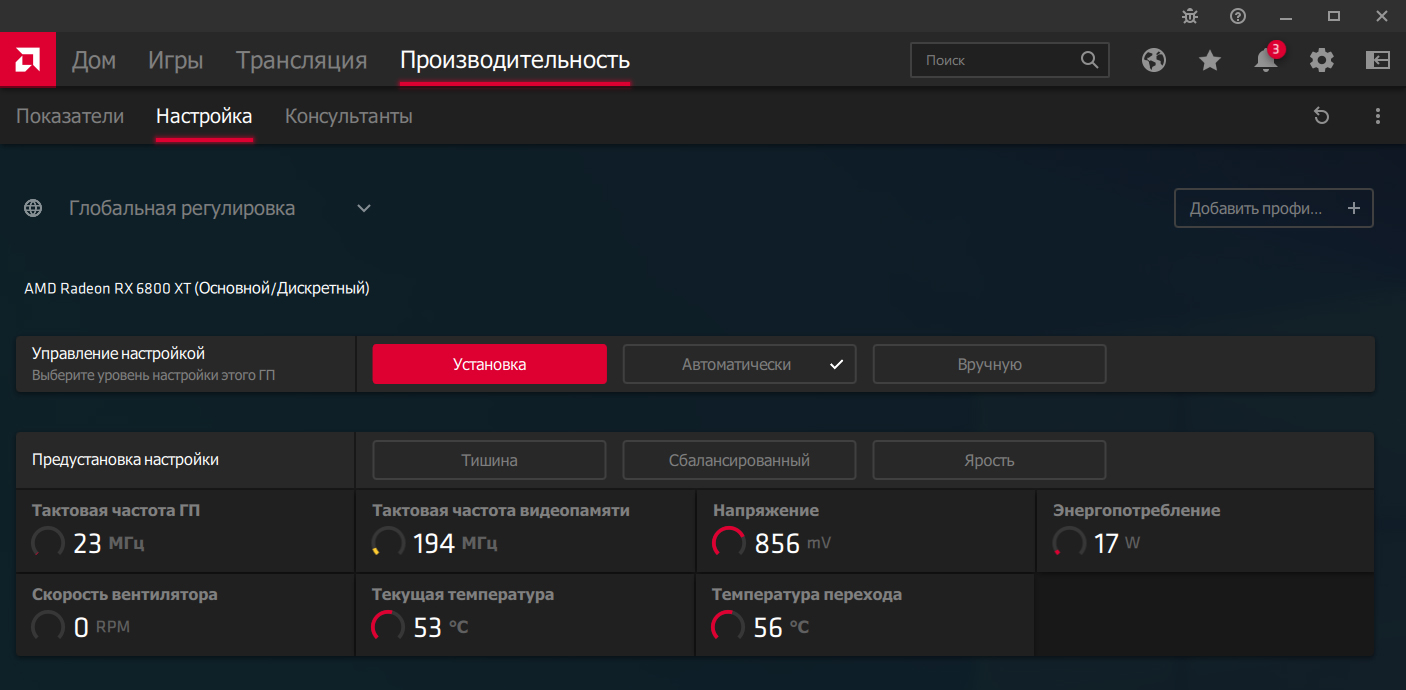Click the 23 МГц GPU clock value
Image resolution: width=1406 pixels, height=690 pixels.
pyautogui.click(x=110, y=543)
